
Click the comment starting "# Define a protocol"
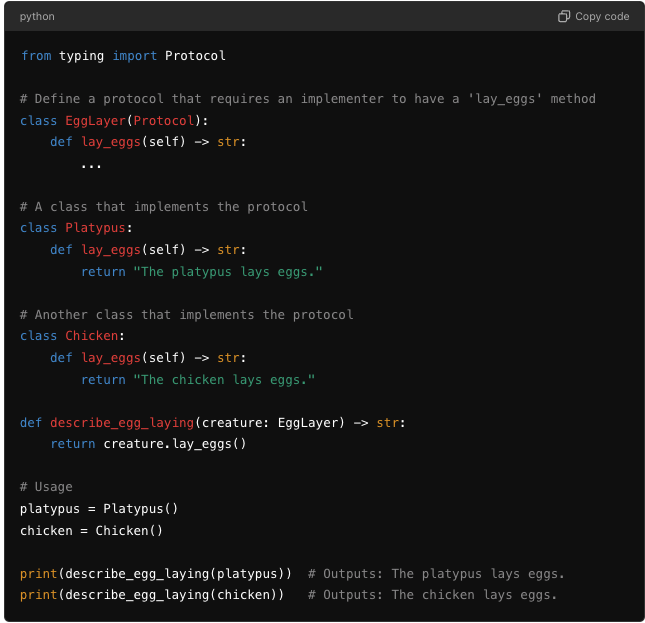[308, 99]
